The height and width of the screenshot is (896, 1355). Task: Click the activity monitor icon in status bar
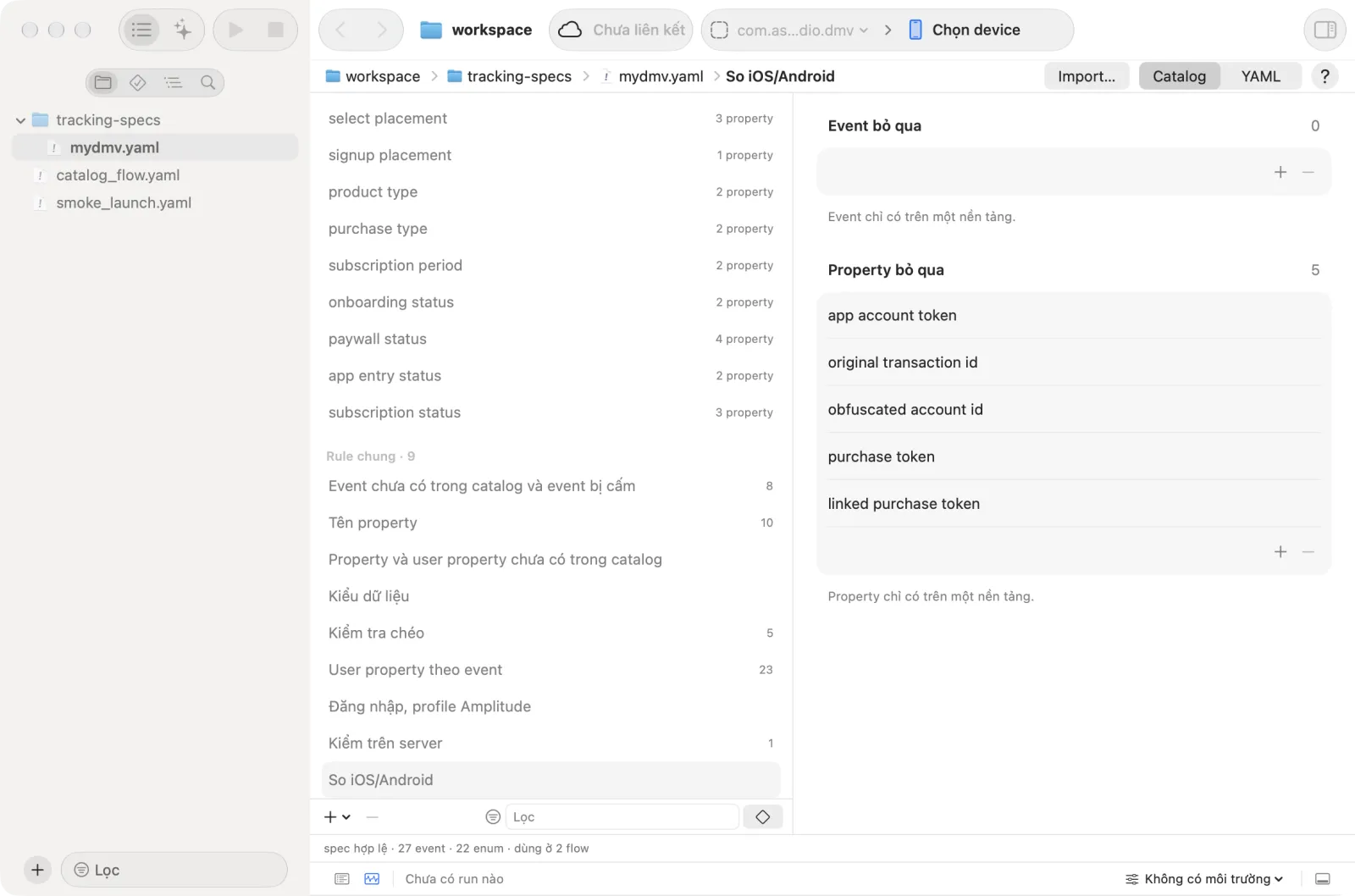coord(372,879)
